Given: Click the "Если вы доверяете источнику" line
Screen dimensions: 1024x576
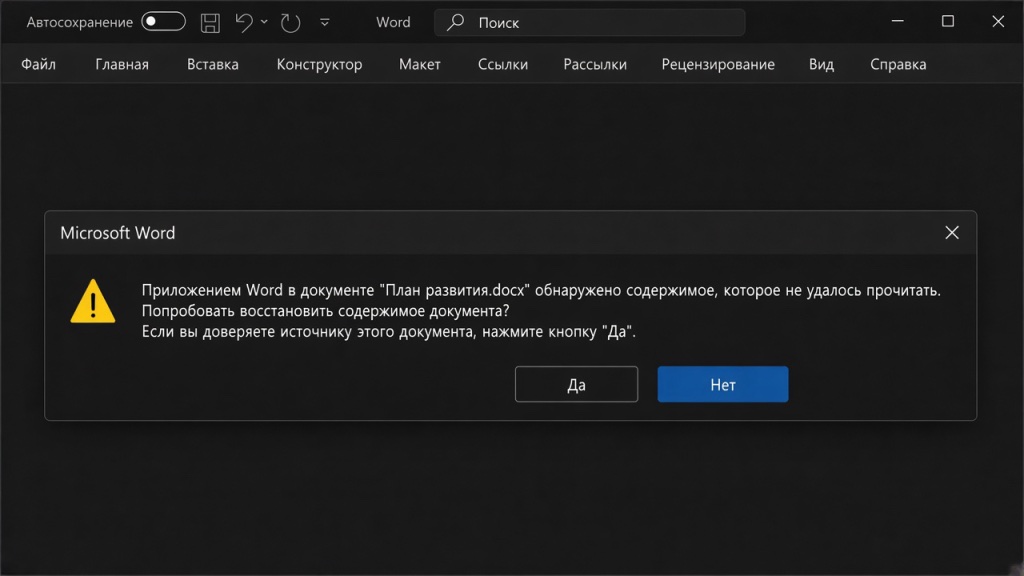Looking at the screenshot, I should tap(389, 332).
